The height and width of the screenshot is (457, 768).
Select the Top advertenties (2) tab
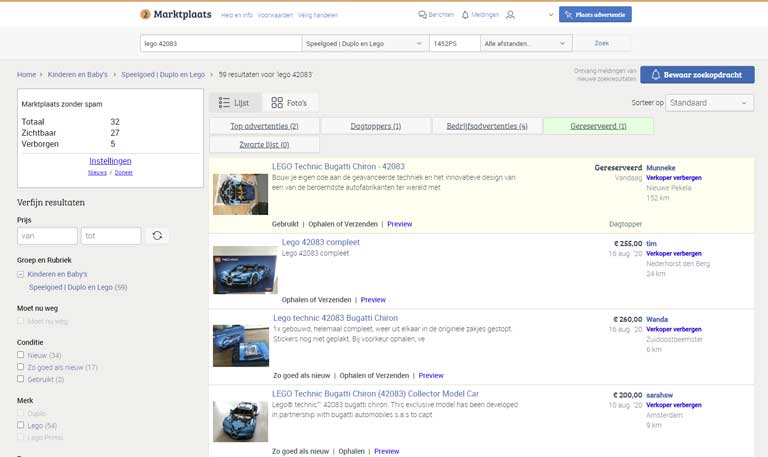[x=264, y=126]
